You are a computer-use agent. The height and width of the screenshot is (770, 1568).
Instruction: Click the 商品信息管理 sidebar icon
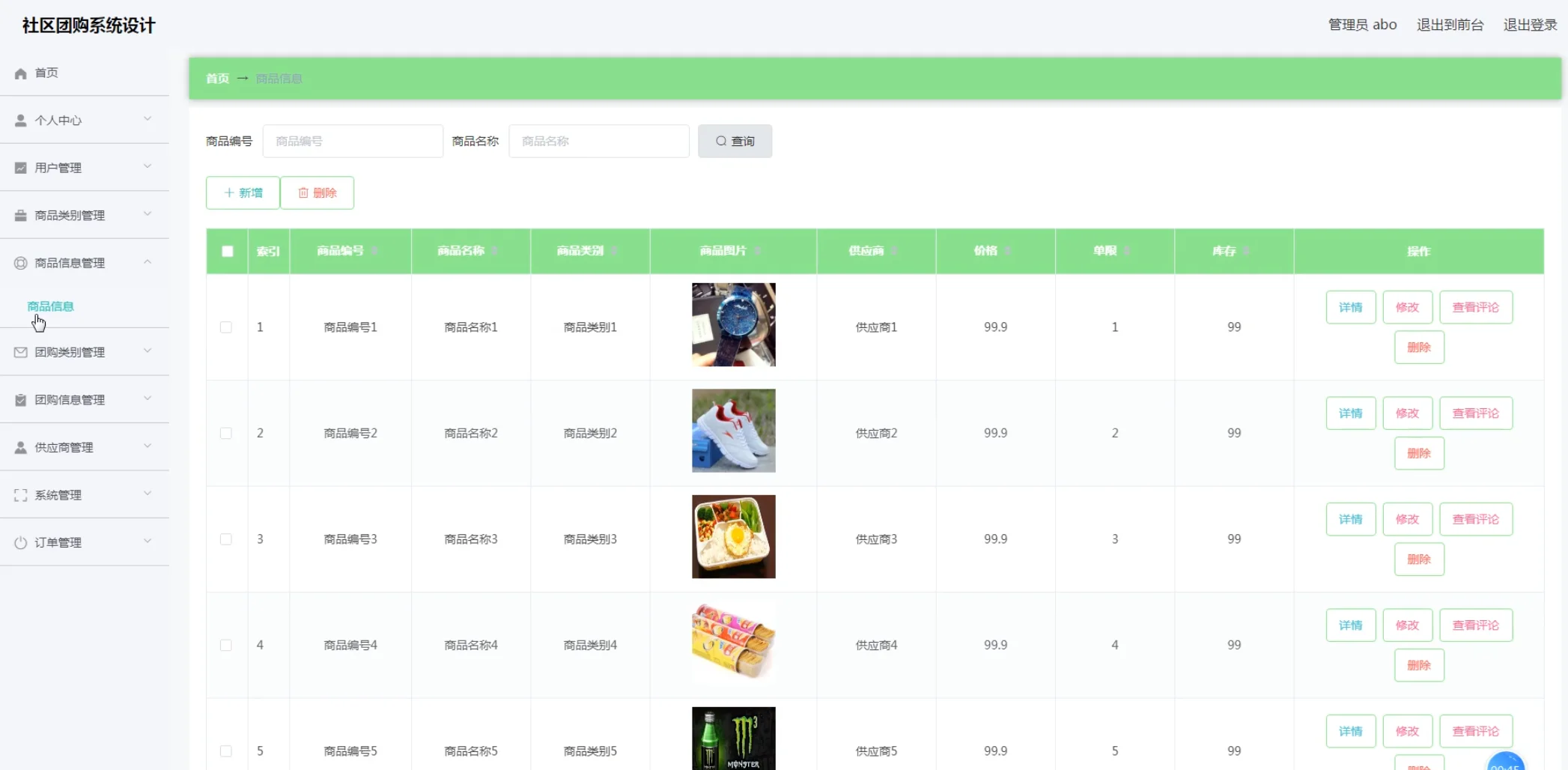click(19, 262)
